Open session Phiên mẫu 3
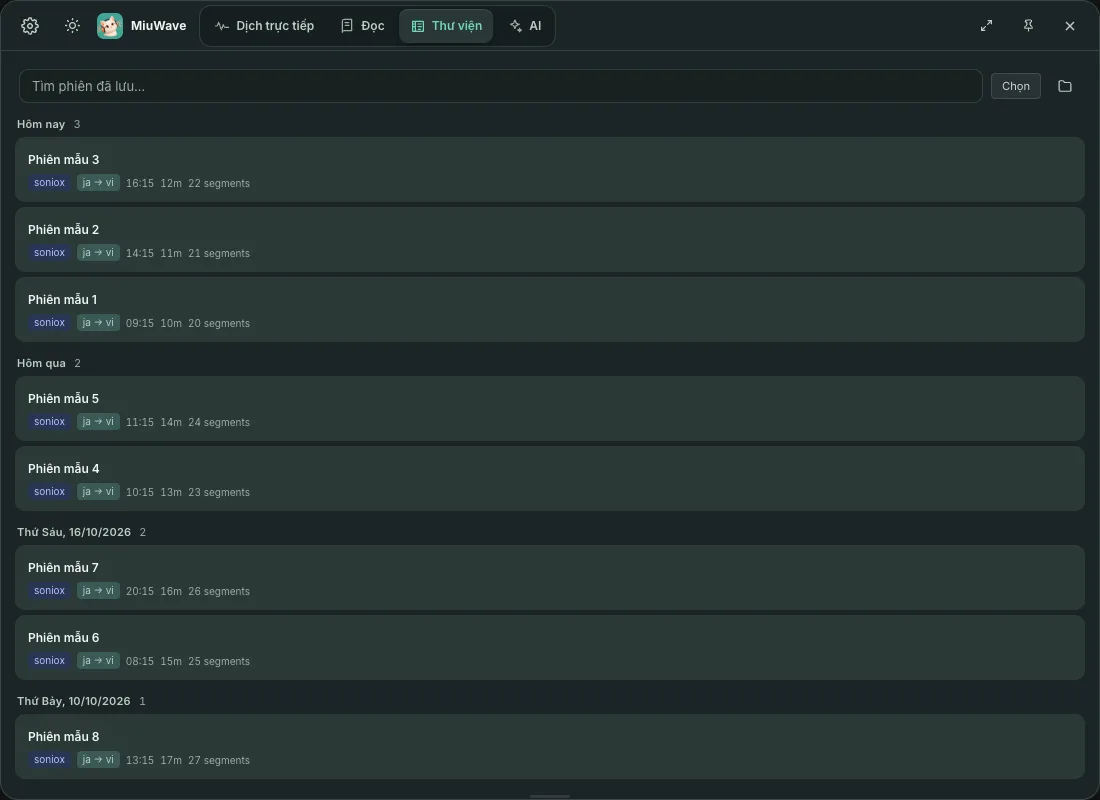Screen dimensions: 1100x800 pyautogui.click(x=550, y=170)
